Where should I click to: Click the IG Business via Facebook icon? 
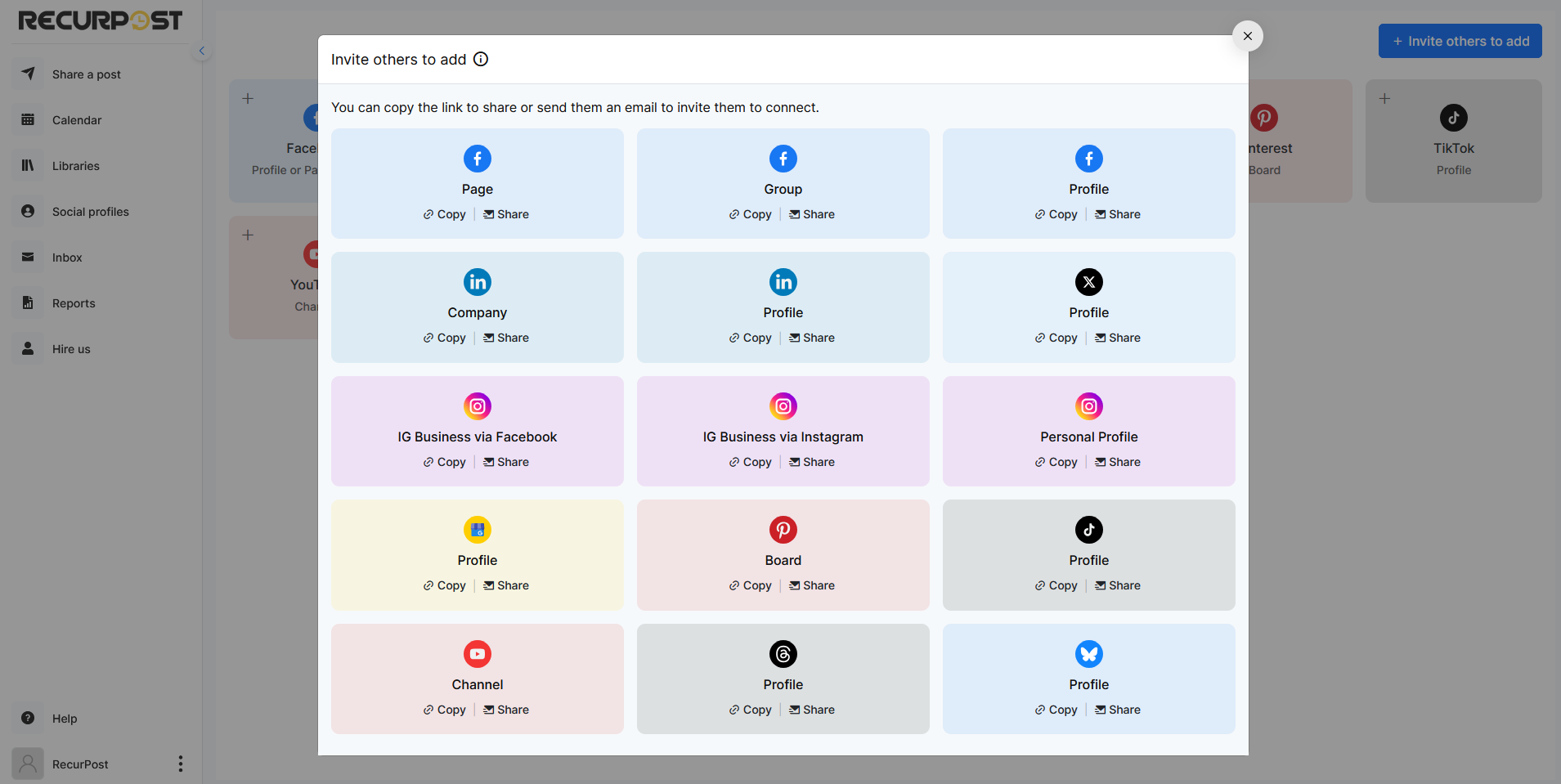[x=478, y=406]
